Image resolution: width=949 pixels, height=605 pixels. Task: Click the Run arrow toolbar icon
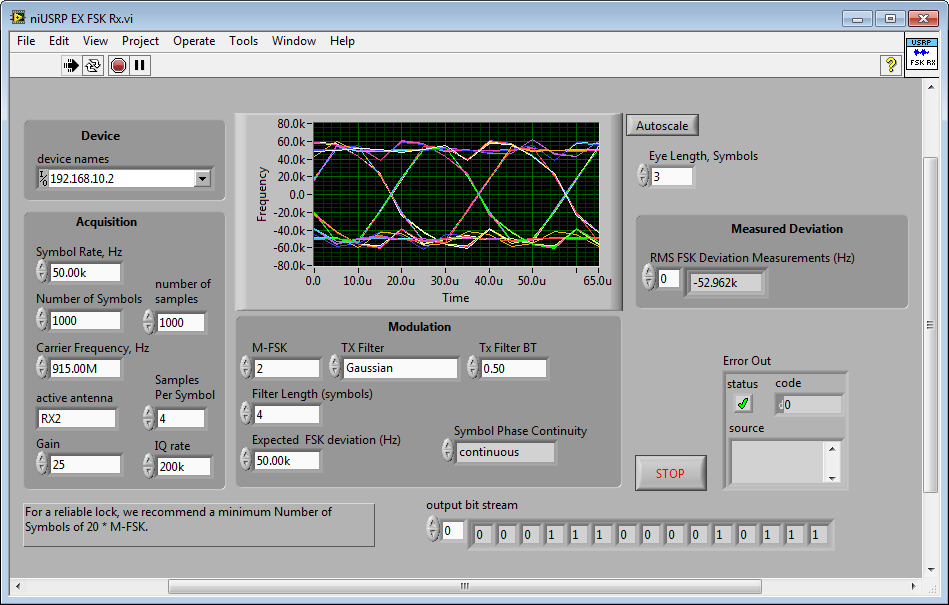pos(71,66)
